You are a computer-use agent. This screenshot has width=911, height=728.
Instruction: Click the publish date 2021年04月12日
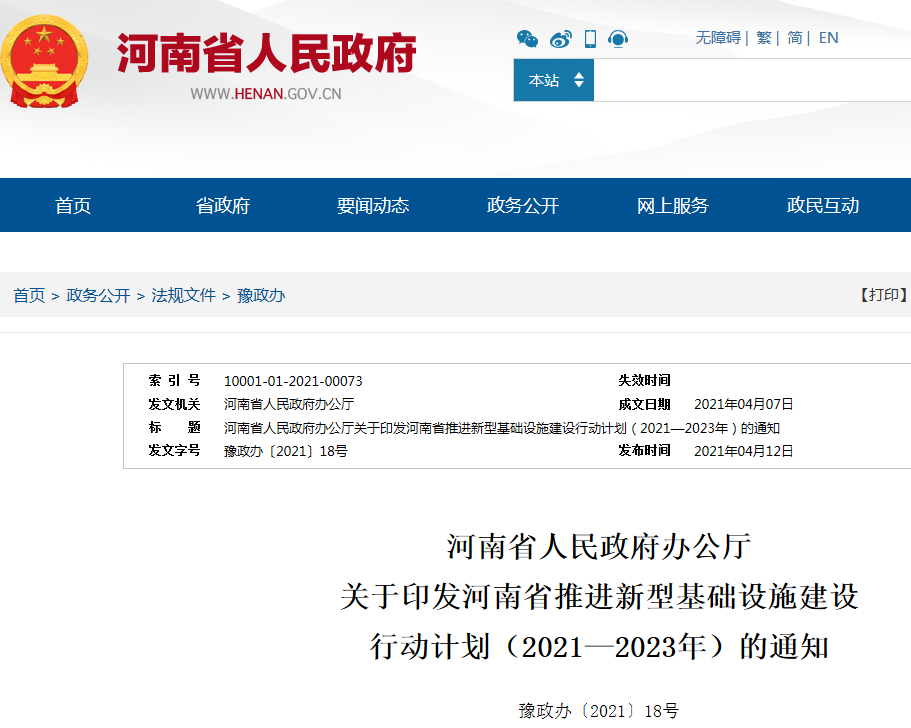(x=744, y=451)
